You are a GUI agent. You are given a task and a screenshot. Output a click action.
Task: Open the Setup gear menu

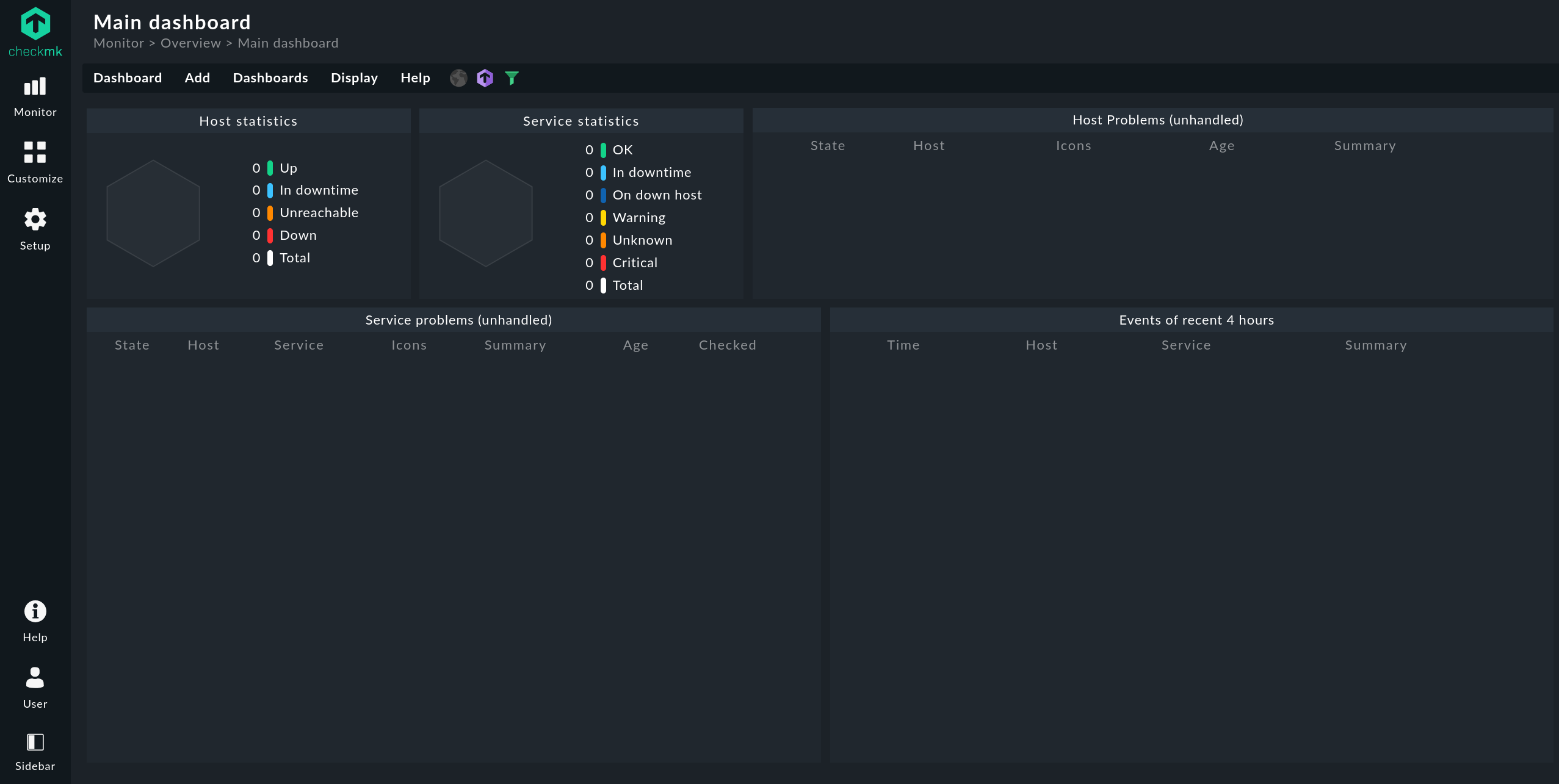tap(35, 229)
